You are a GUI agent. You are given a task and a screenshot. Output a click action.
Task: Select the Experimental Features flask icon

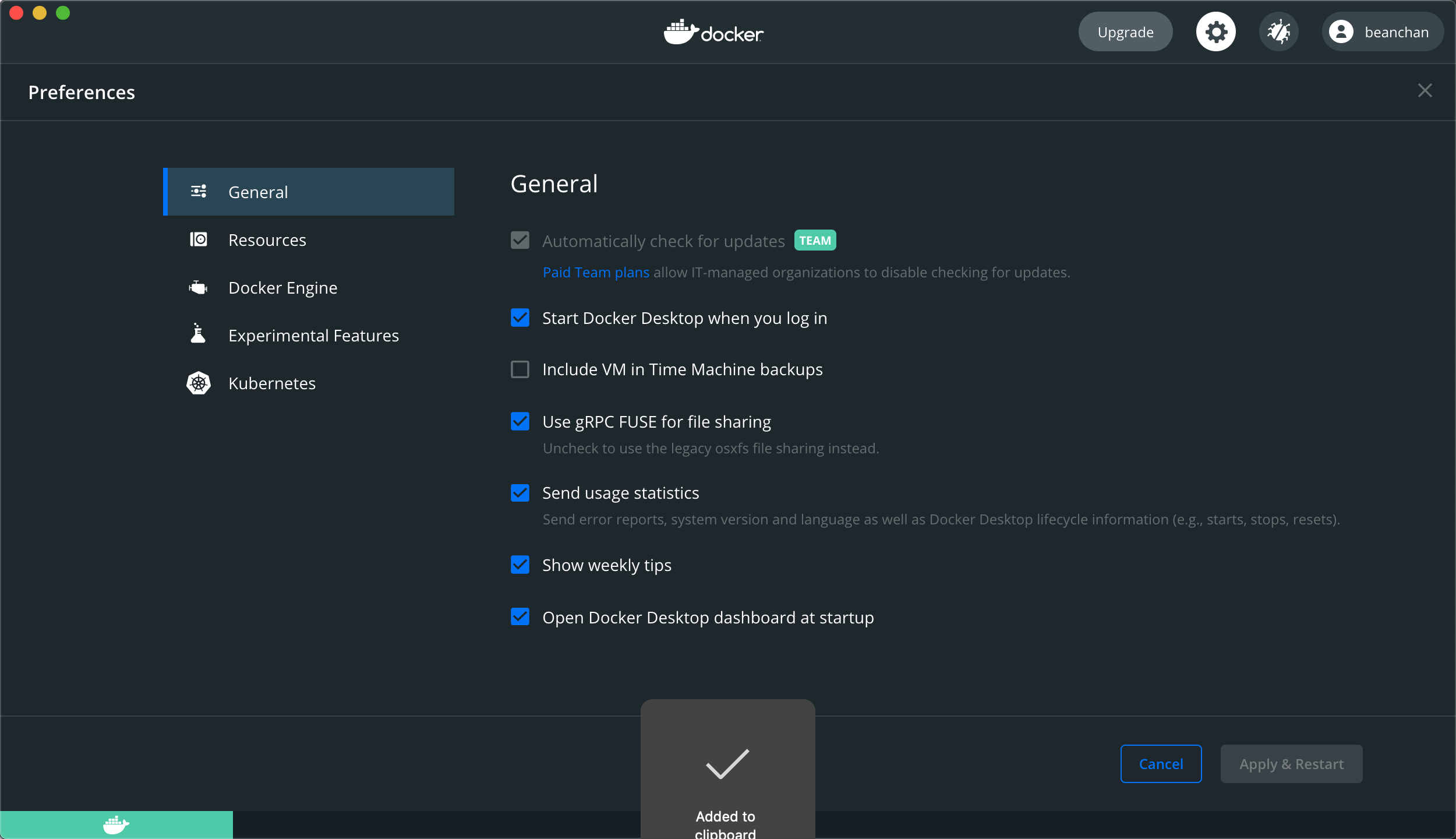pyautogui.click(x=198, y=334)
